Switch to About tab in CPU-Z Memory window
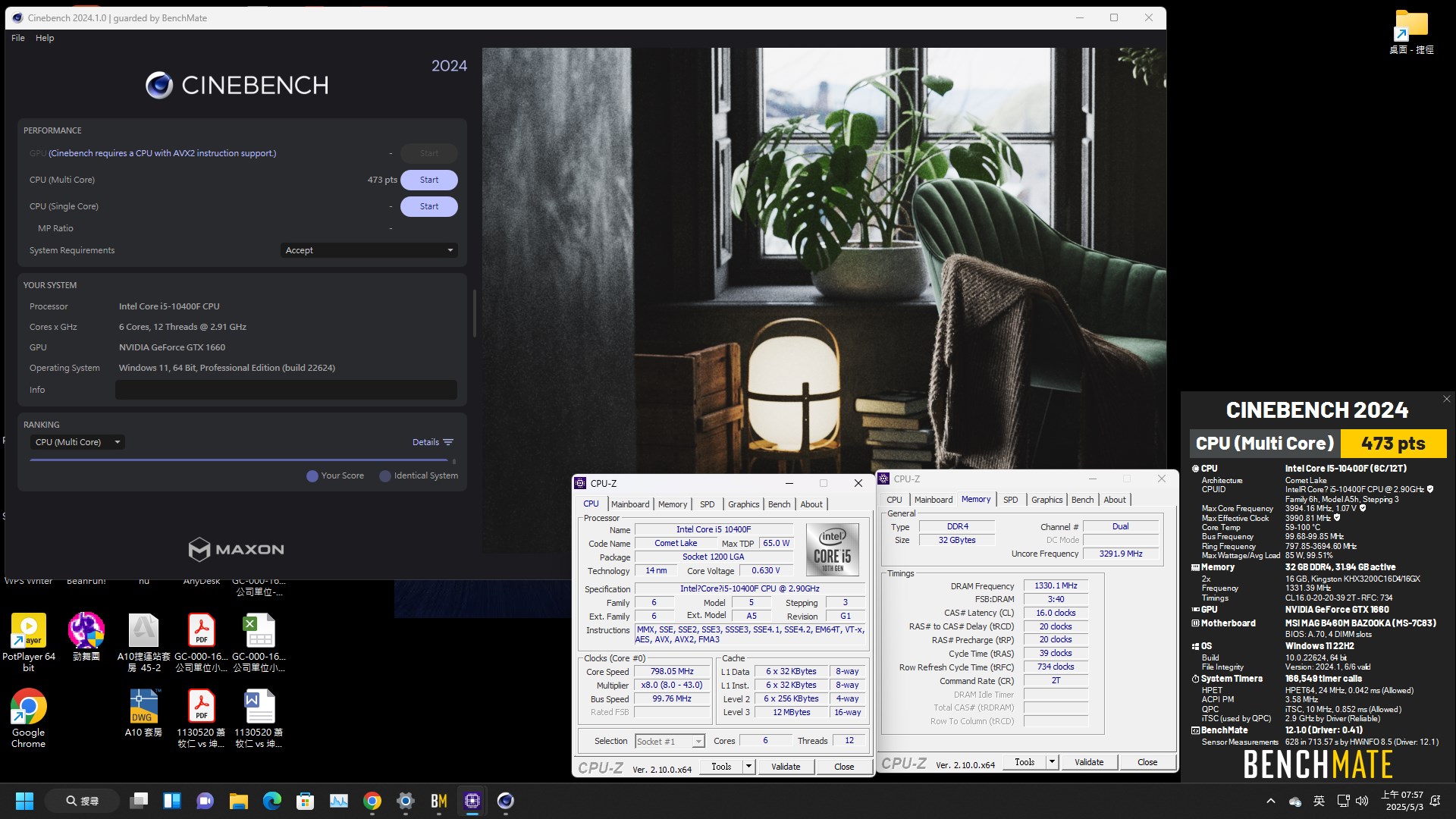This screenshot has height=819, width=1456. coord(1114,500)
